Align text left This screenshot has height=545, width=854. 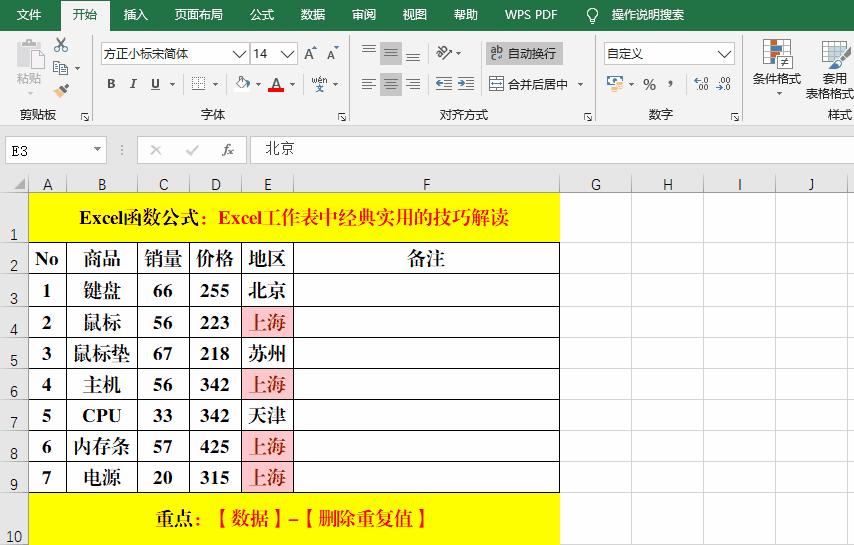pyautogui.click(x=369, y=84)
